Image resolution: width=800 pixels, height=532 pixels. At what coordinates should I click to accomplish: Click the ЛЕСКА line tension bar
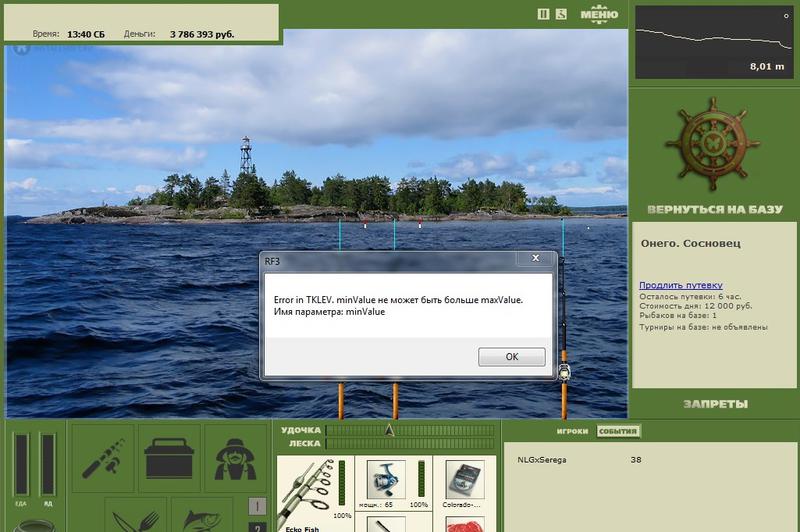[x=410, y=444]
